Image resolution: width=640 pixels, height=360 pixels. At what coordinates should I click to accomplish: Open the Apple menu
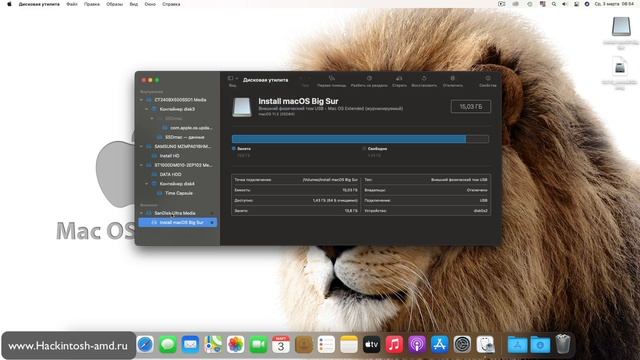[x=9, y=4]
